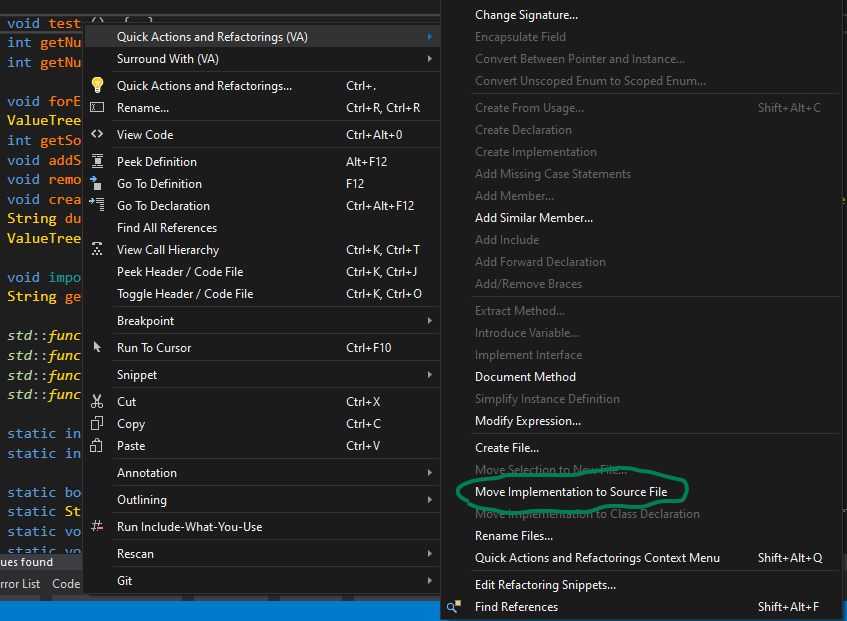Select Peek Definition
The width and height of the screenshot is (847, 621).
157,162
